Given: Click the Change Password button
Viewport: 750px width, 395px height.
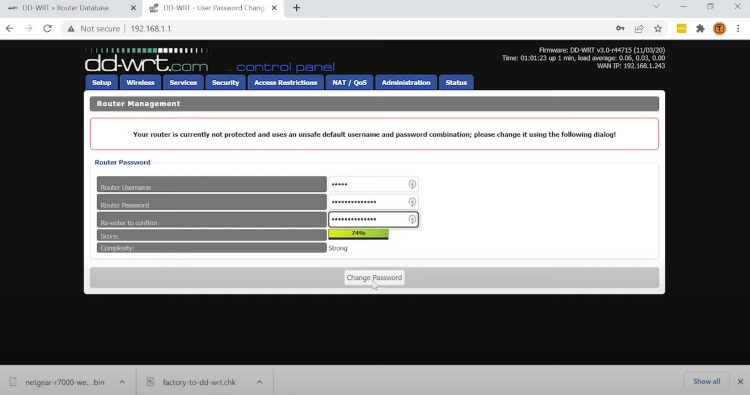Looking at the screenshot, I should pos(374,278).
